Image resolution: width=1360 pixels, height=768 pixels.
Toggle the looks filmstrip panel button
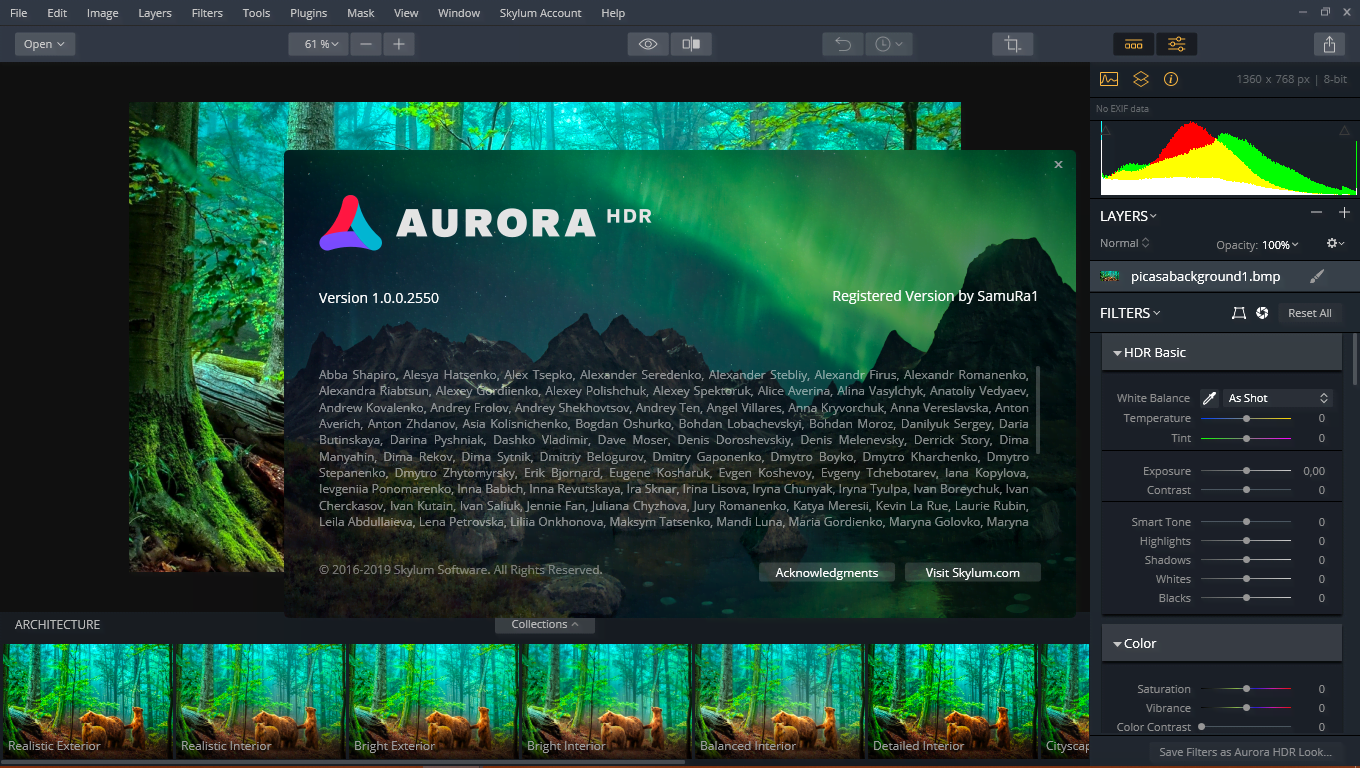pos(1133,44)
